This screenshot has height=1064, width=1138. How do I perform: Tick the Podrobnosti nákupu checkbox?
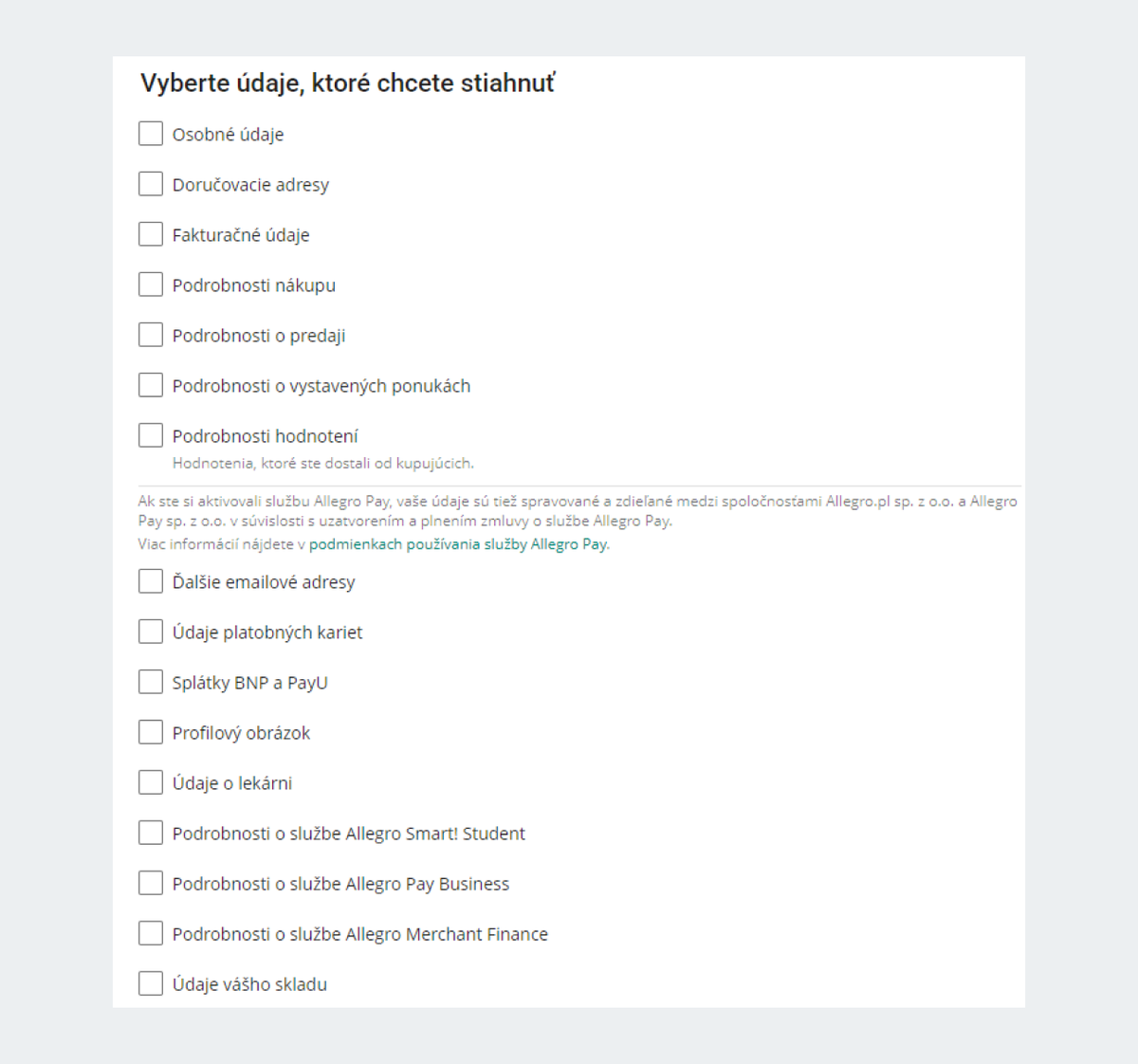151,284
